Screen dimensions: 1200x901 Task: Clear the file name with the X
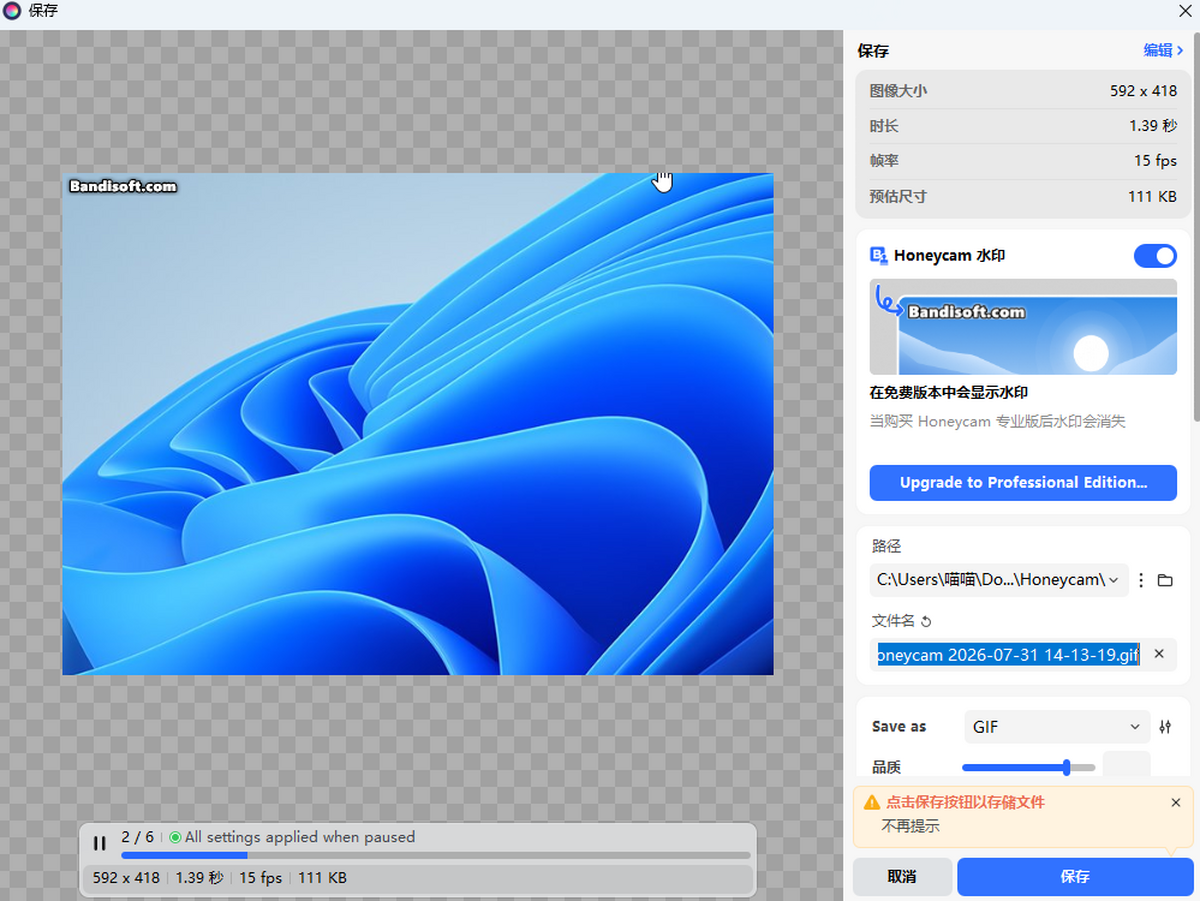(1159, 654)
